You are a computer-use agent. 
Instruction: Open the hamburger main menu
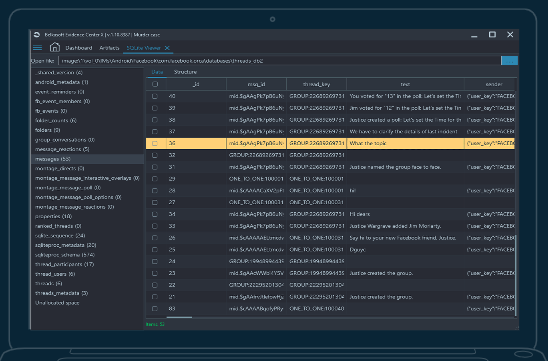pyautogui.click(x=37, y=48)
